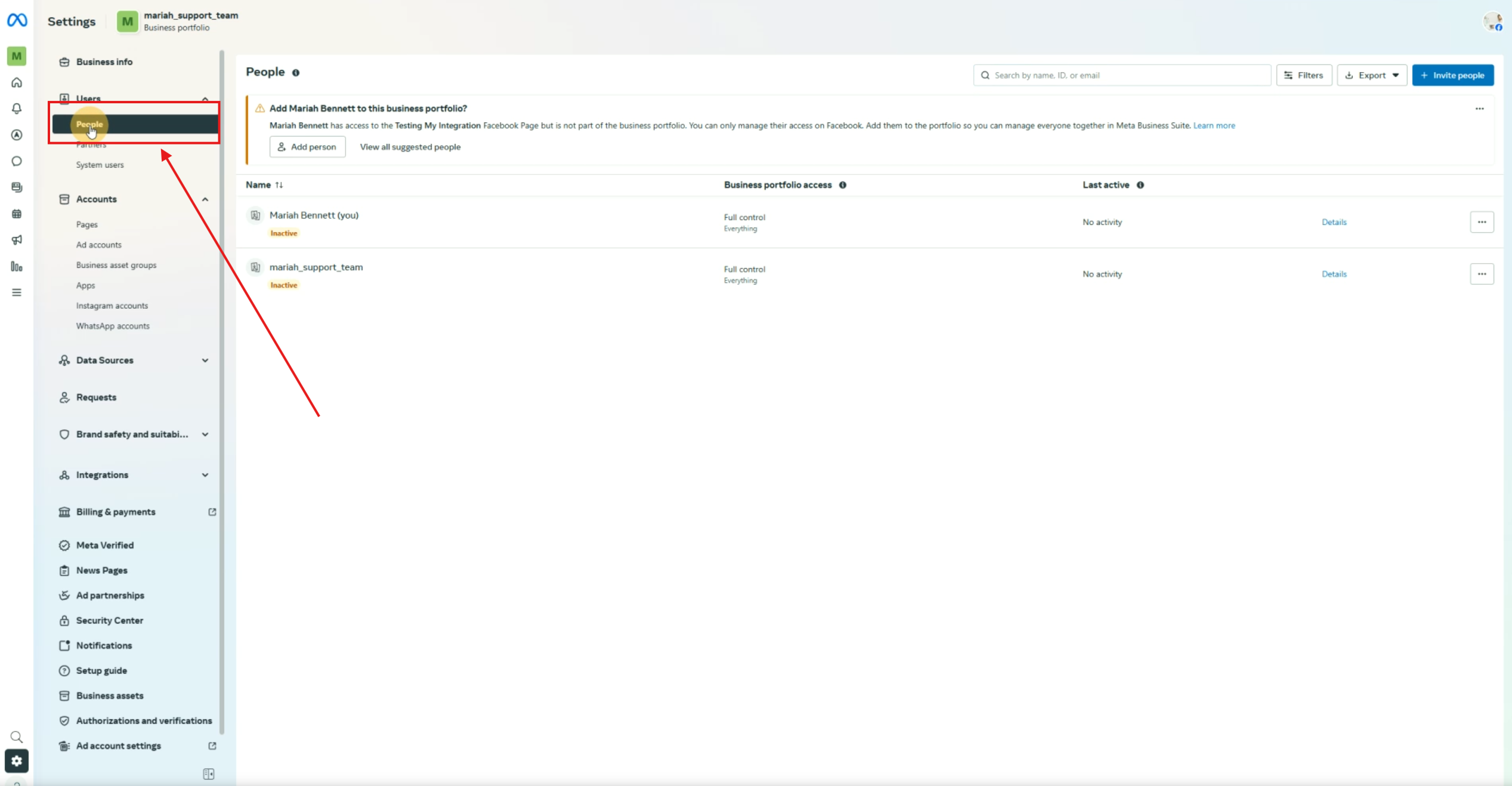1512x786 pixels.
Task: Select System users
Action: (x=100, y=165)
